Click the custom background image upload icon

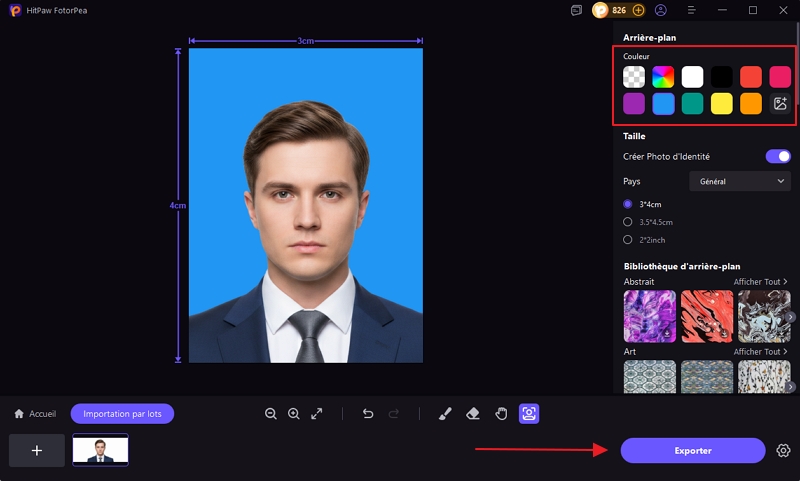(780, 104)
